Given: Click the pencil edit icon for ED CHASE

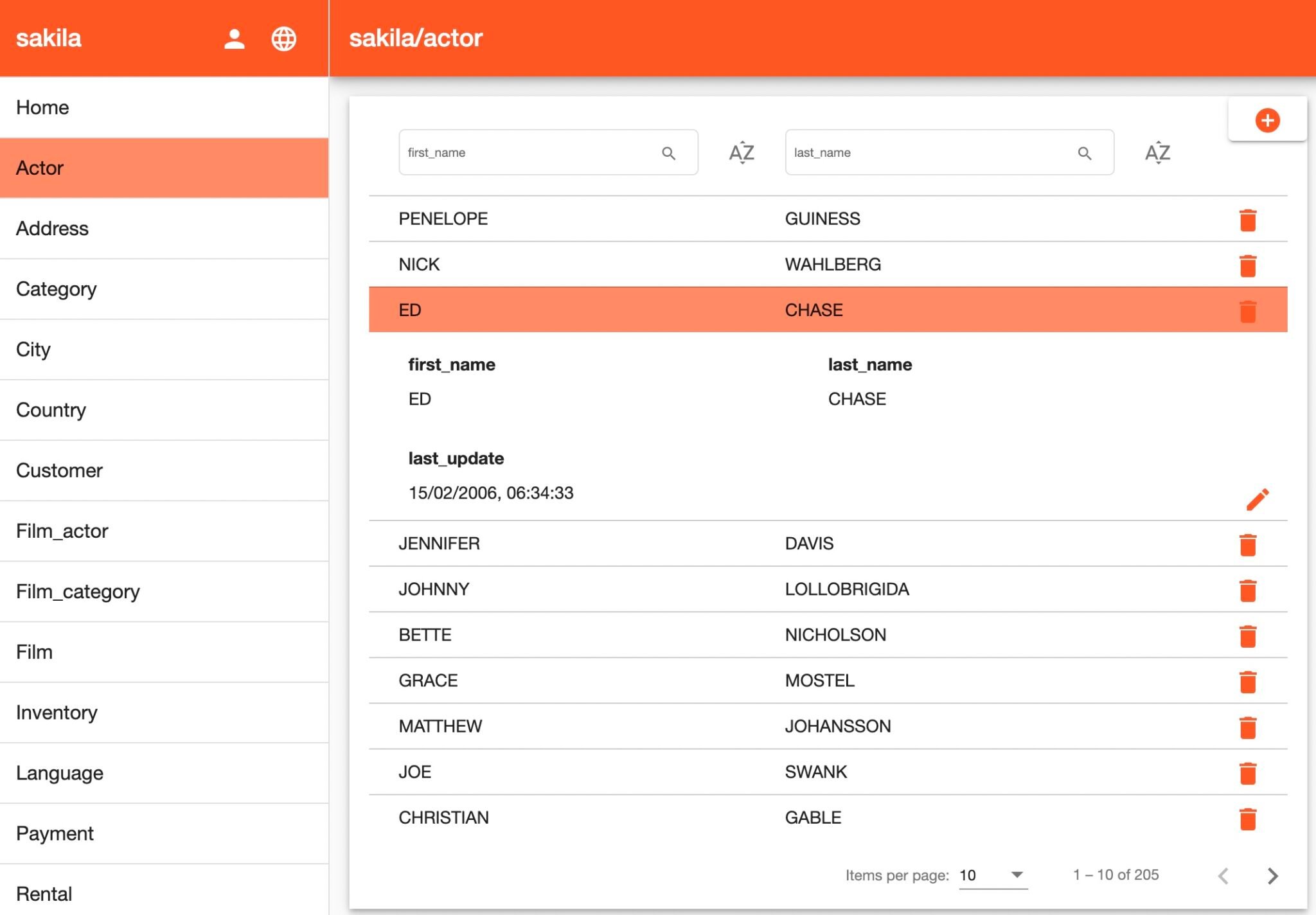Looking at the screenshot, I should [x=1257, y=499].
